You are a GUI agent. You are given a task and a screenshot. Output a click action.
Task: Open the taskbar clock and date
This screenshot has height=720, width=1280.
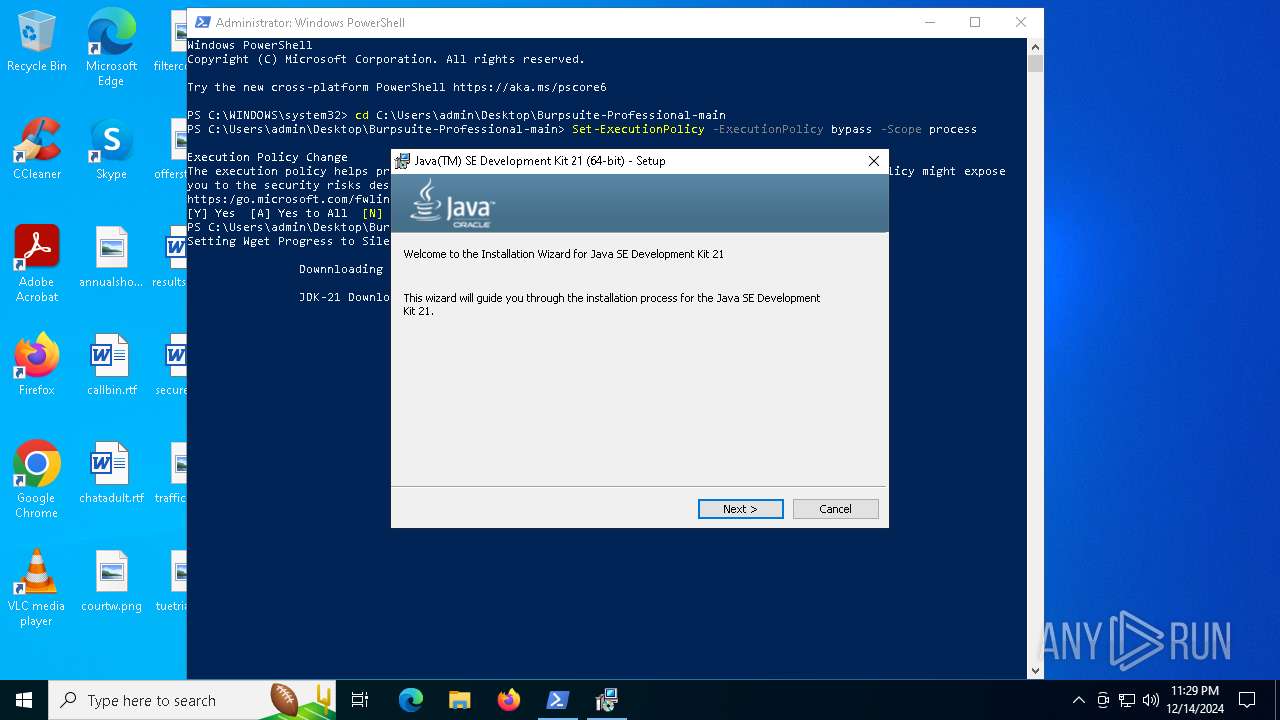click(x=1195, y=700)
